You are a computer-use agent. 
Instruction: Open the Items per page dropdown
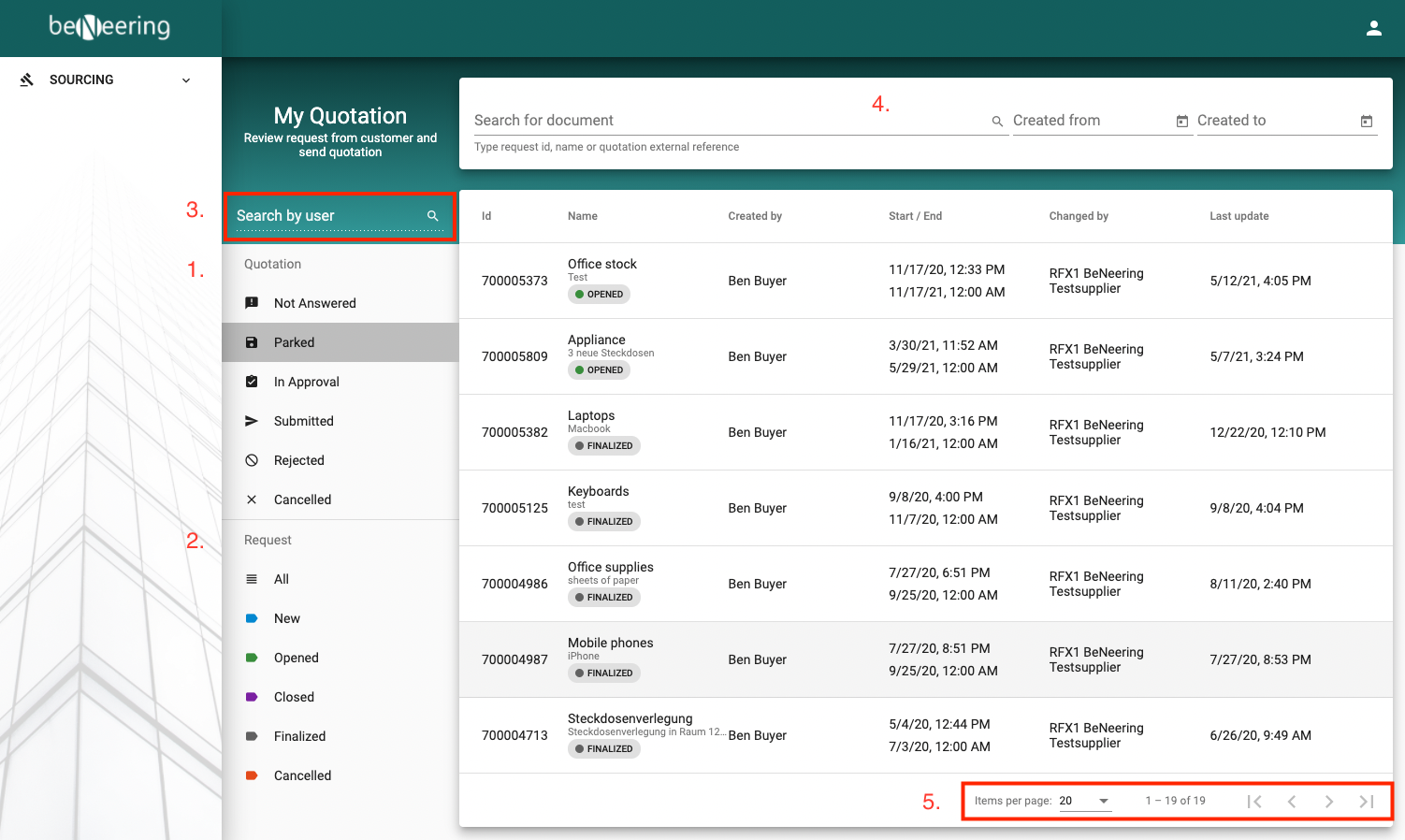pos(1085,801)
